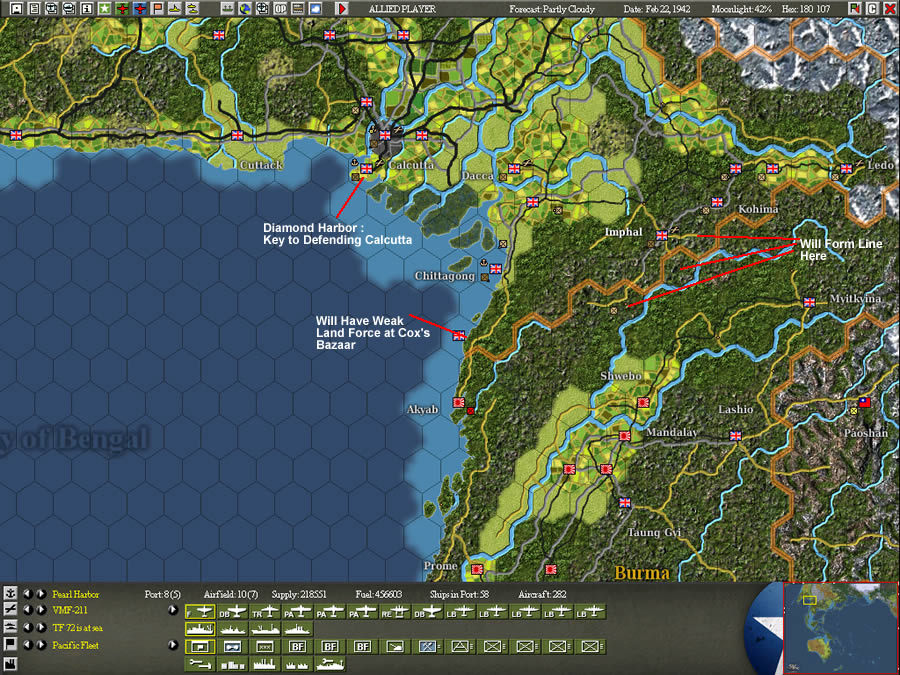
Task: Select the aircraft icon beside VMF-211
Action: tap(10, 610)
